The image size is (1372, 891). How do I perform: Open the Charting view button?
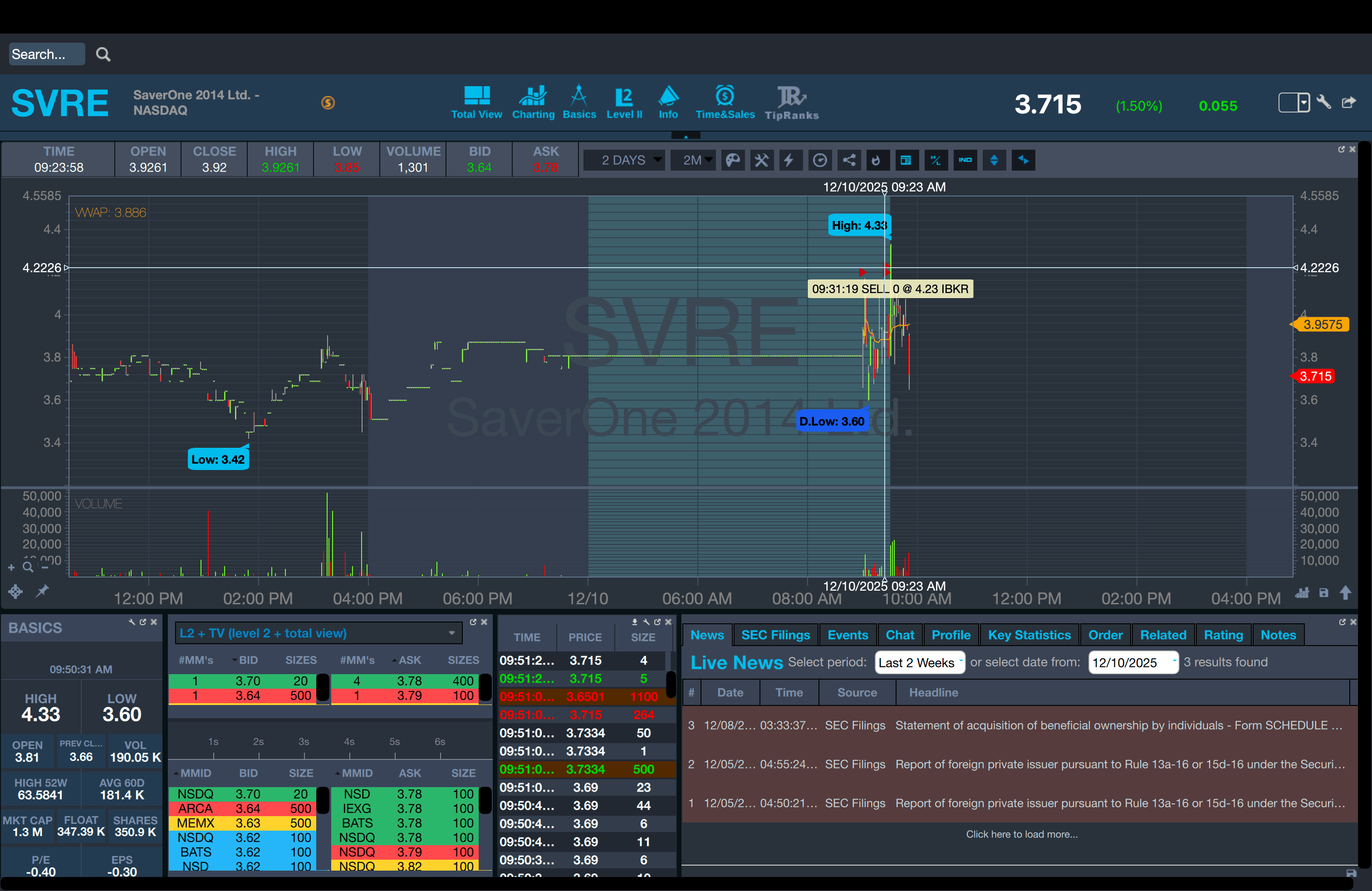pyautogui.click(x=533, y=102)
